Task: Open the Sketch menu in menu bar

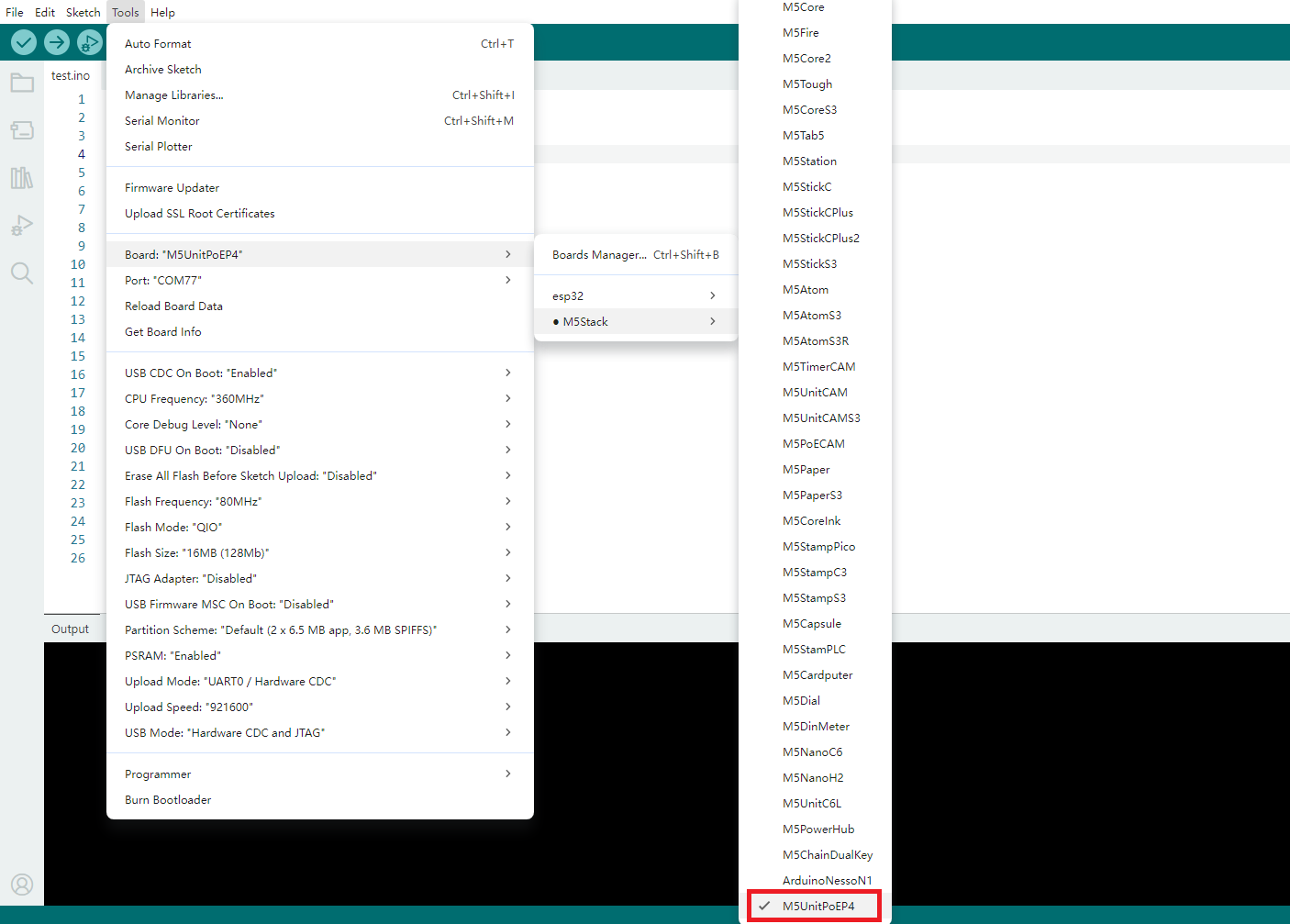Action: 83,12
